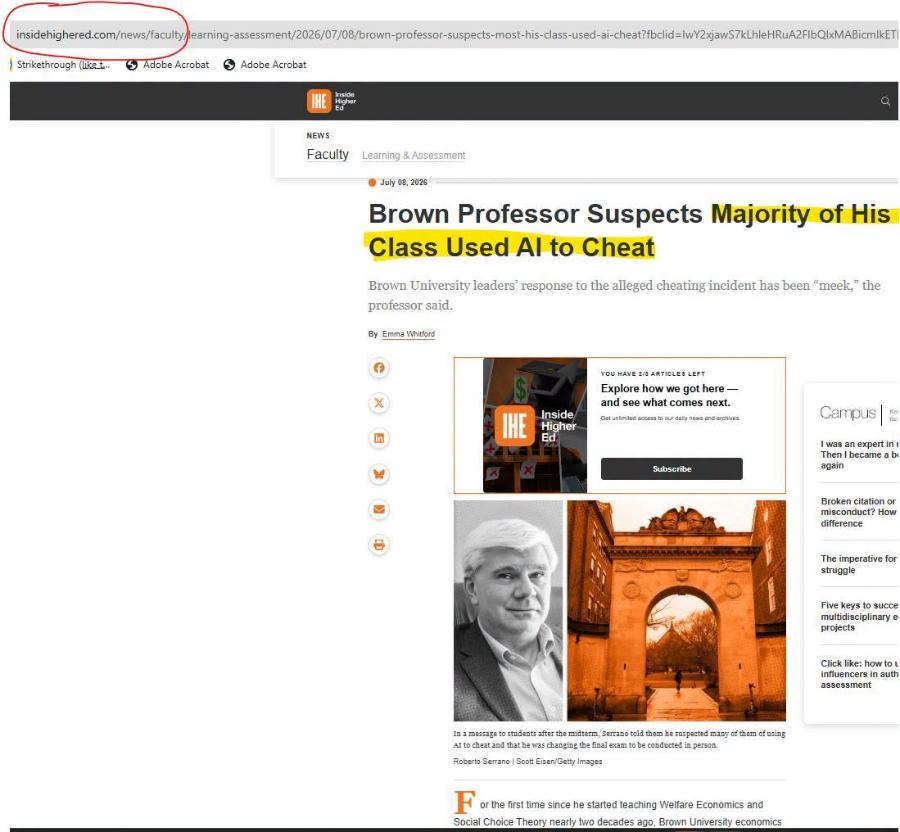This screenshot has height=832, width=900.
Task: Share article on Facebook
Action: pos(379,368)
